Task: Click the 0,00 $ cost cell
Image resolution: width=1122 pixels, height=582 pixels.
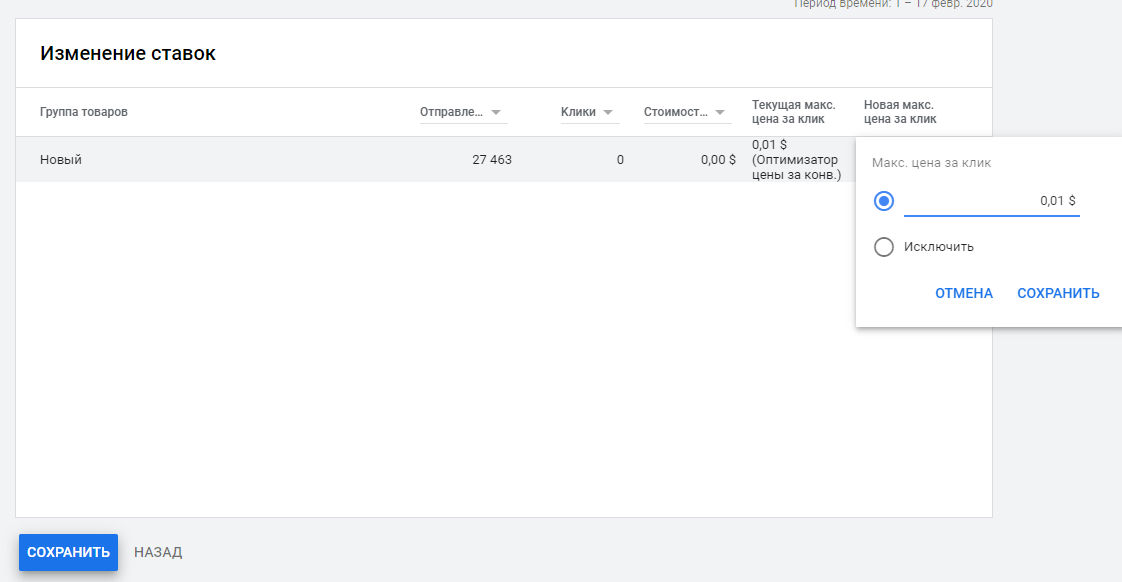Action: click(x=718, y=160)
